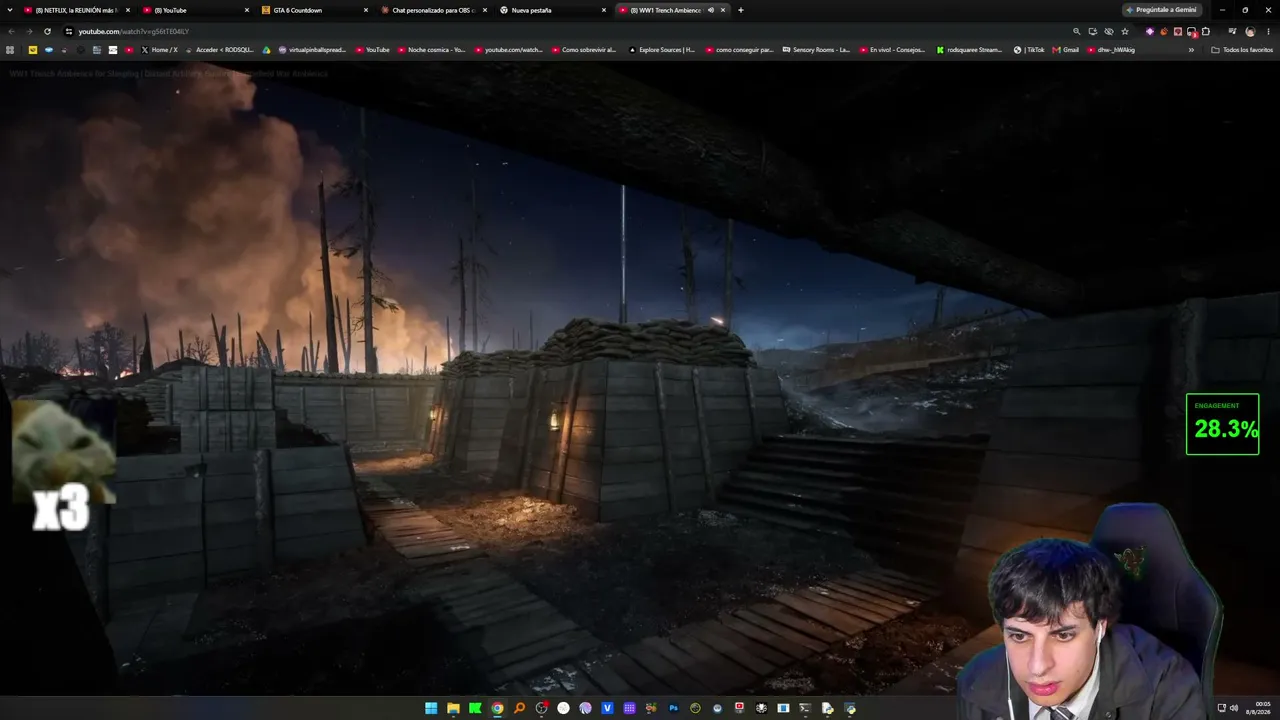Open the red square extension icon
The image size is (1280, 720).
[1177, 31]
